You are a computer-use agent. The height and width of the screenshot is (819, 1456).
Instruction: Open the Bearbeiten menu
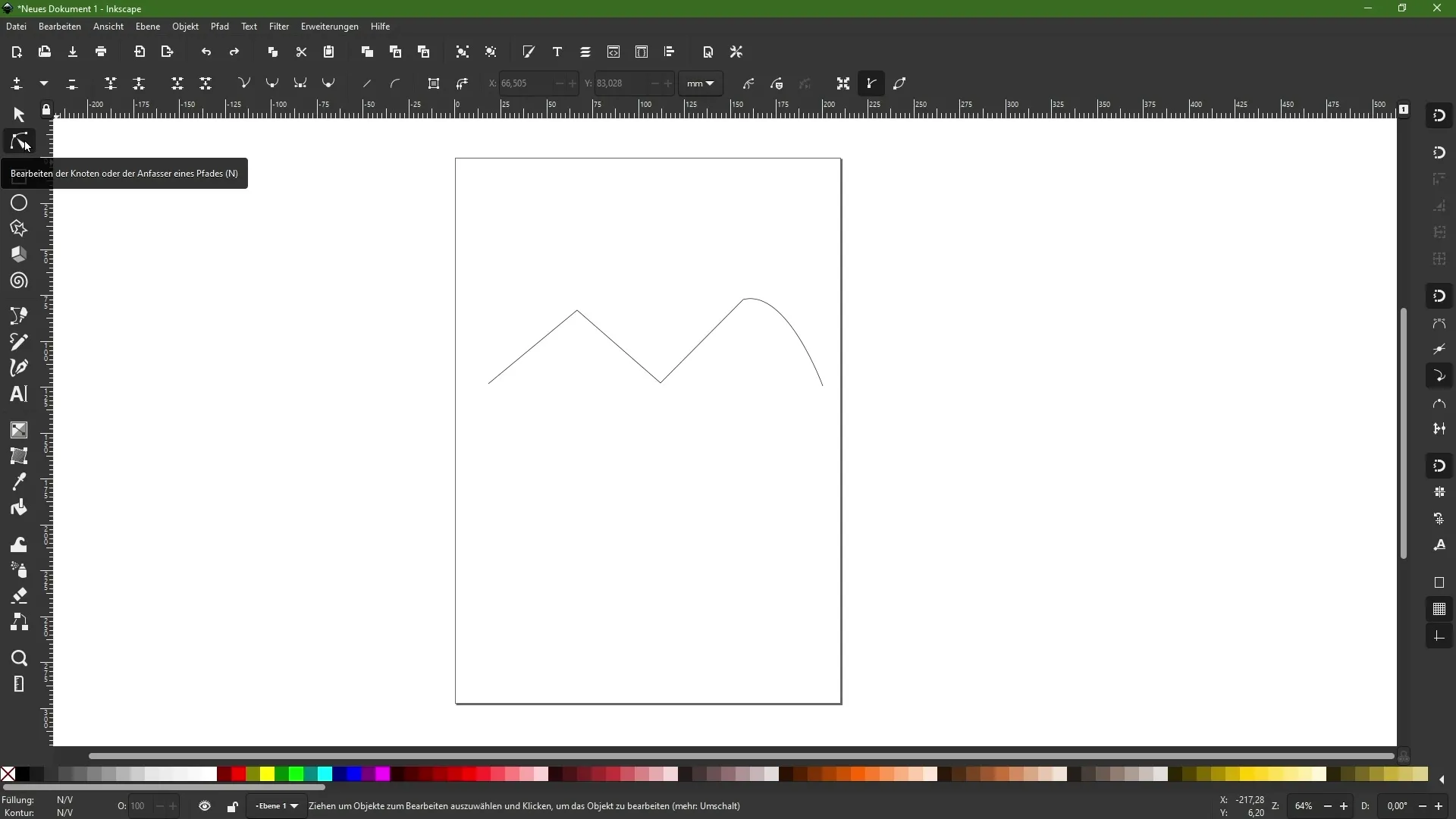60,27
